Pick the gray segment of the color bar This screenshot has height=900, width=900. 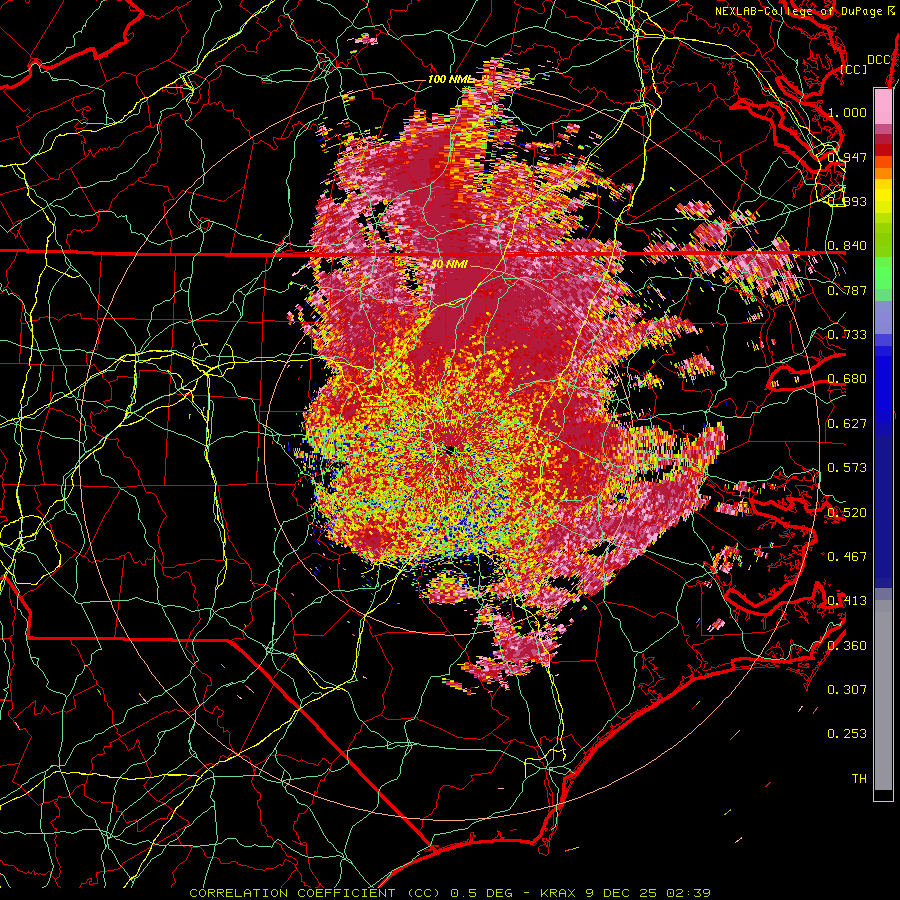[883, 695]
